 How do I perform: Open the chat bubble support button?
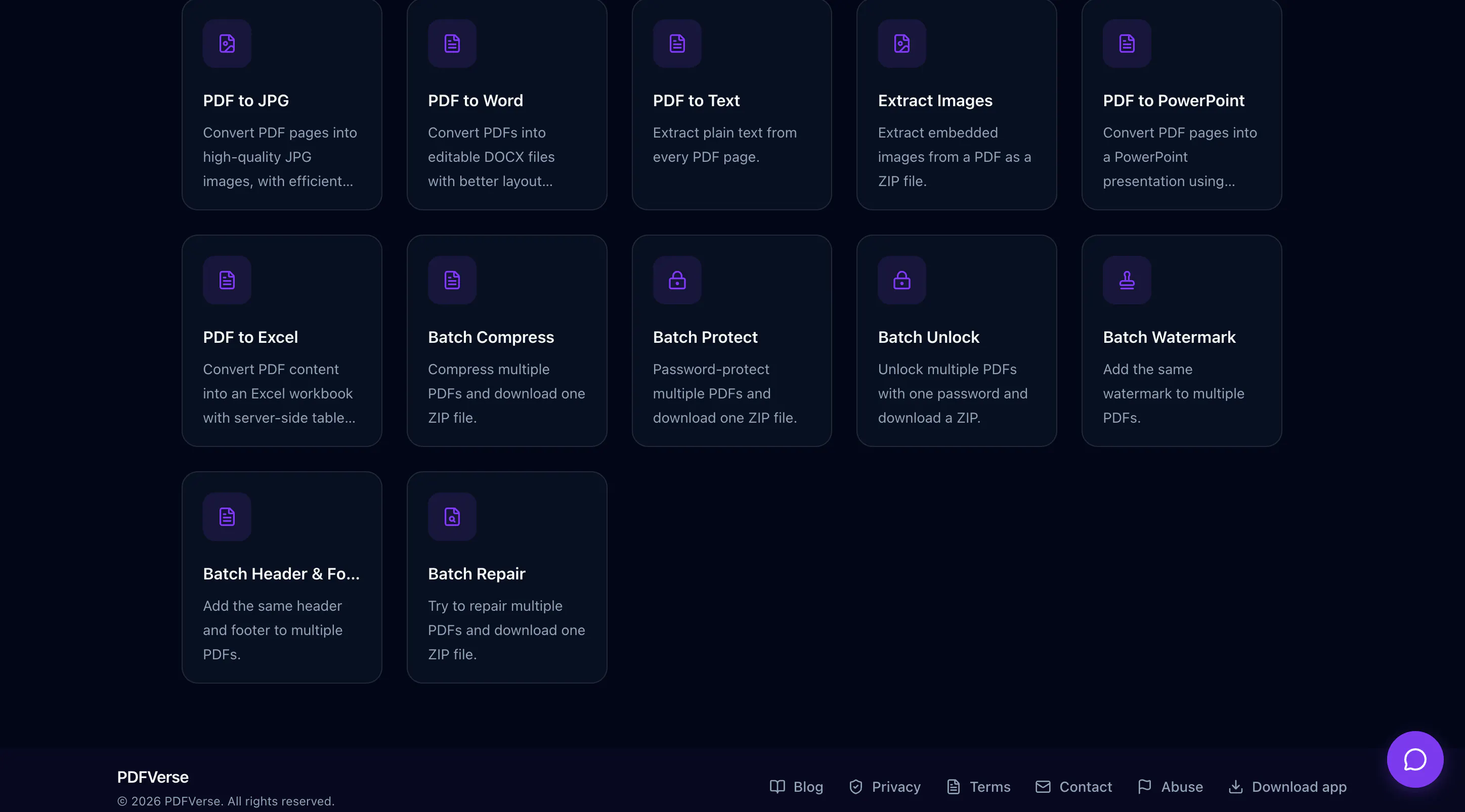click(1415, 759)
